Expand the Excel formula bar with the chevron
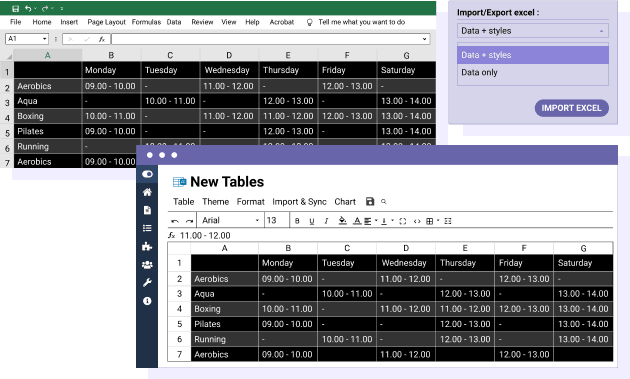 tap(425, 39)
